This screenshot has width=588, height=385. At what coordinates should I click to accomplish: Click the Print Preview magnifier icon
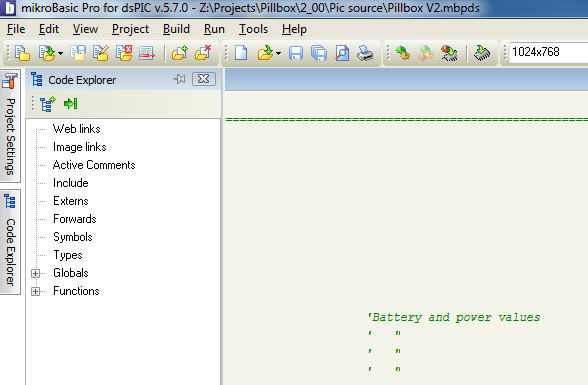click(x=342, y=53)
